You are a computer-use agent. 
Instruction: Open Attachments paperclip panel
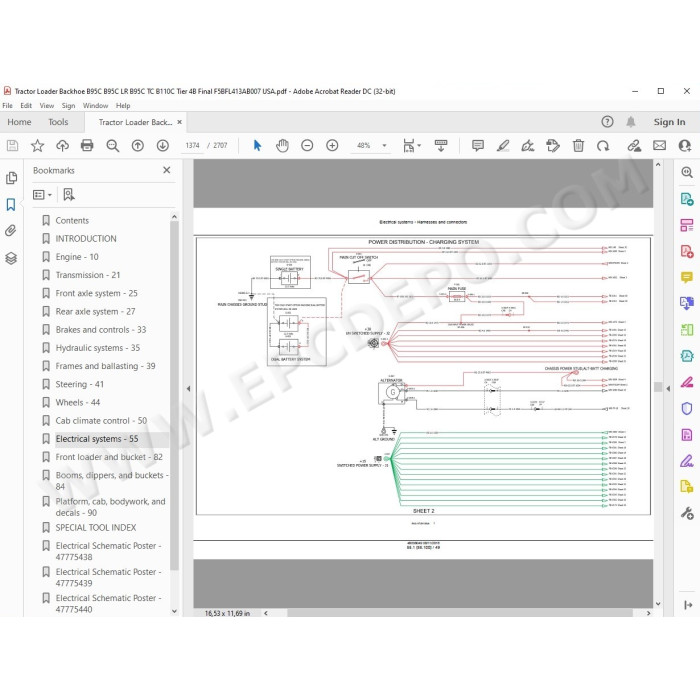[11, 231]
